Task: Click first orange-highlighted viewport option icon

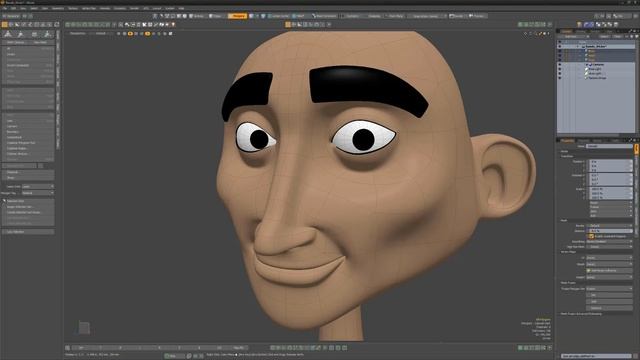Action: [130, 33]
